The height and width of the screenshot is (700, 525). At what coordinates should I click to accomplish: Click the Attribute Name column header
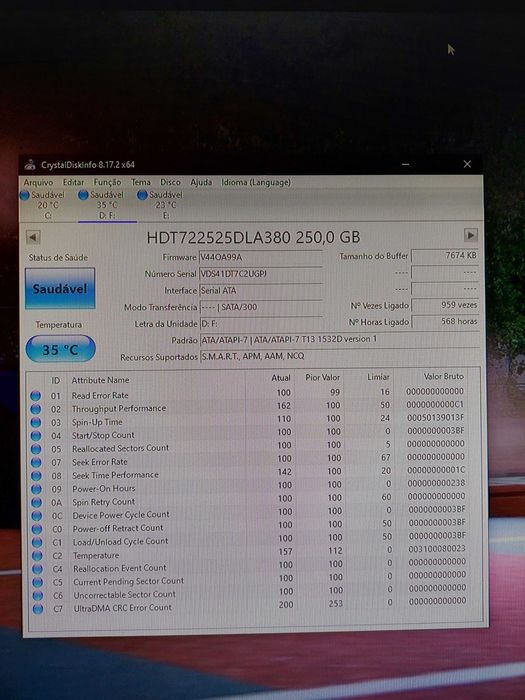point(100,380)
